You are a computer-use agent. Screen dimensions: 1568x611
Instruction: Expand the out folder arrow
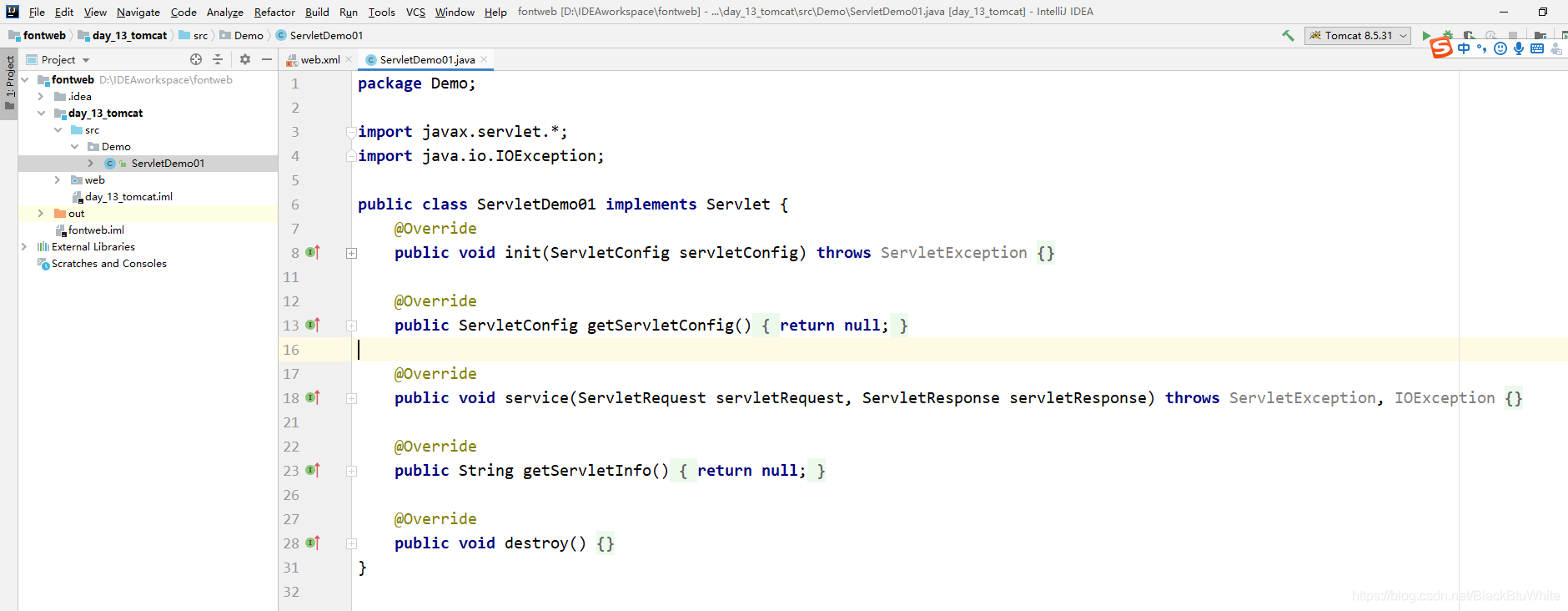pos(41,214)
